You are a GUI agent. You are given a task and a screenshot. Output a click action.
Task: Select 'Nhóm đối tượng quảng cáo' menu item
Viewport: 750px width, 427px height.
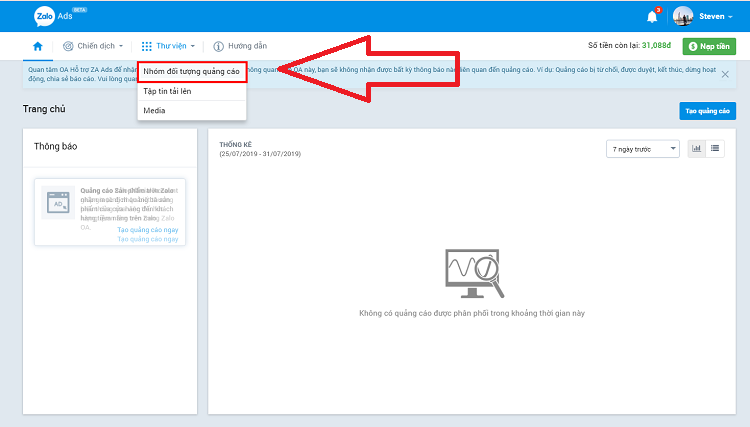click(191, 72)
